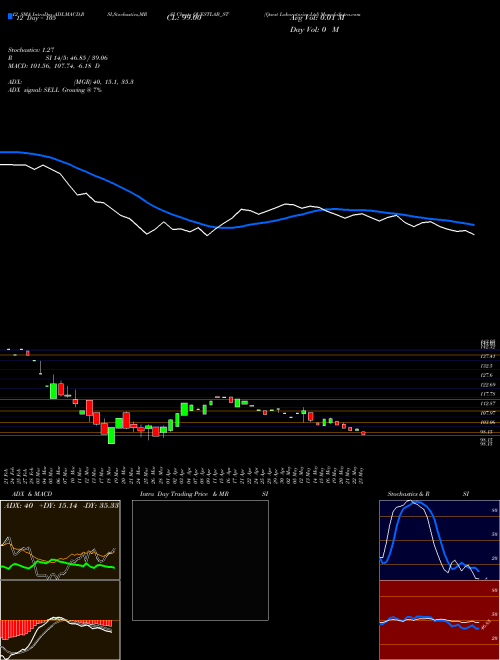Viewport: 500px width, 660px height.
Task: Open the ADX indicator chart panel
Action: [60, 540]
